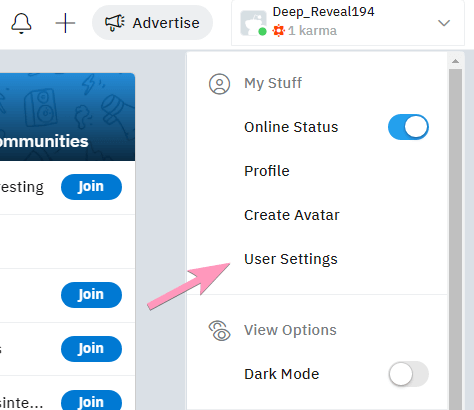Click the plus create post icon
This screenshot has height=410, width=474.
tap(65, 23)
